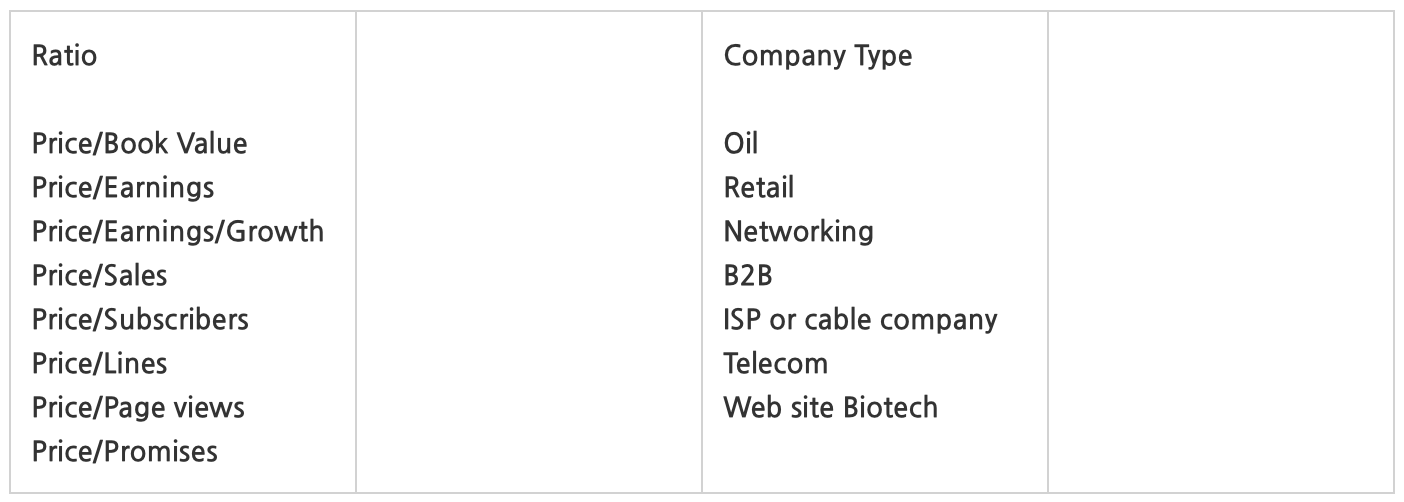Viewport: 1404px width, 502px height.
Task: Select the Price/Earnings/Growth ratio text
Action: coord(178,232)
